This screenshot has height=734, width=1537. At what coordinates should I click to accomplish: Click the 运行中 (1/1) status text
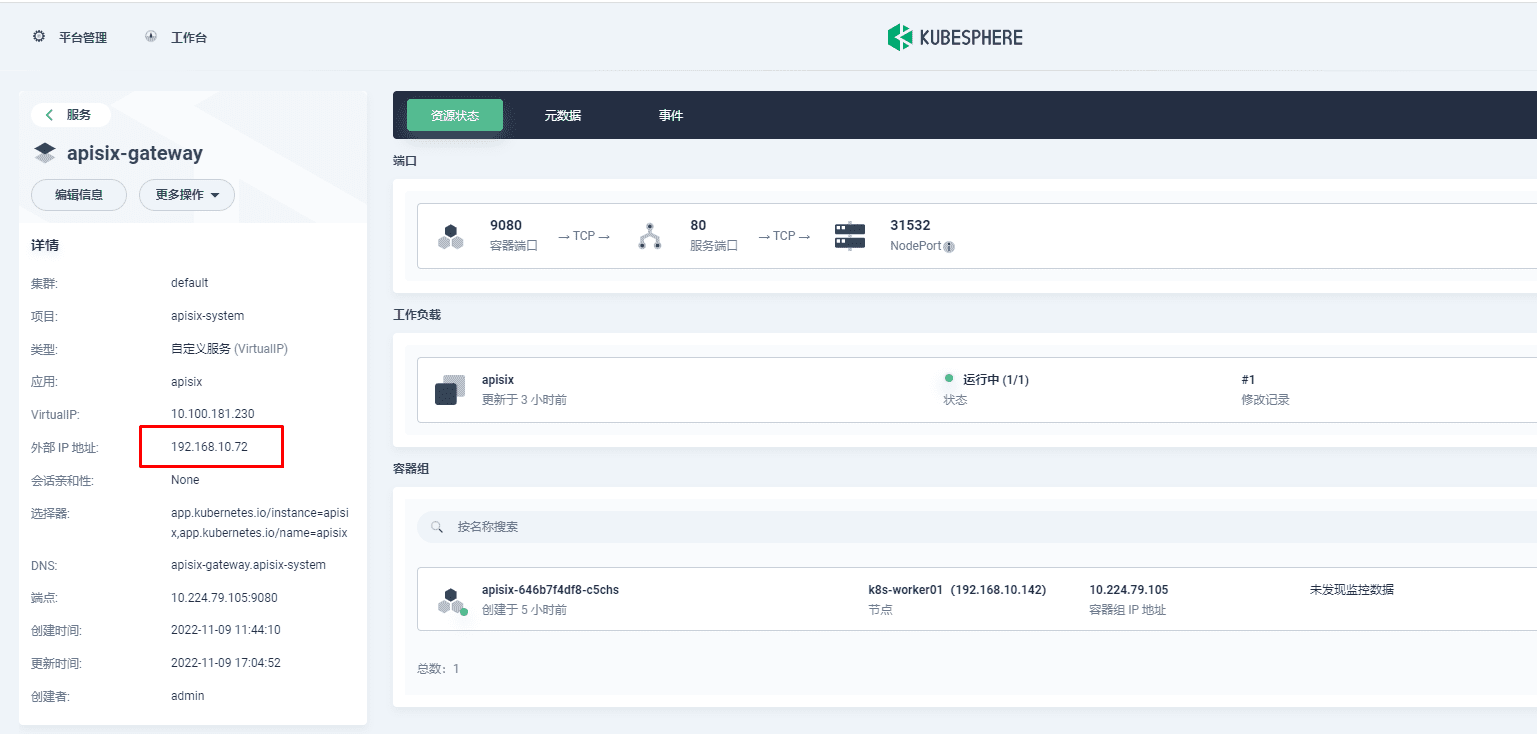996,380
